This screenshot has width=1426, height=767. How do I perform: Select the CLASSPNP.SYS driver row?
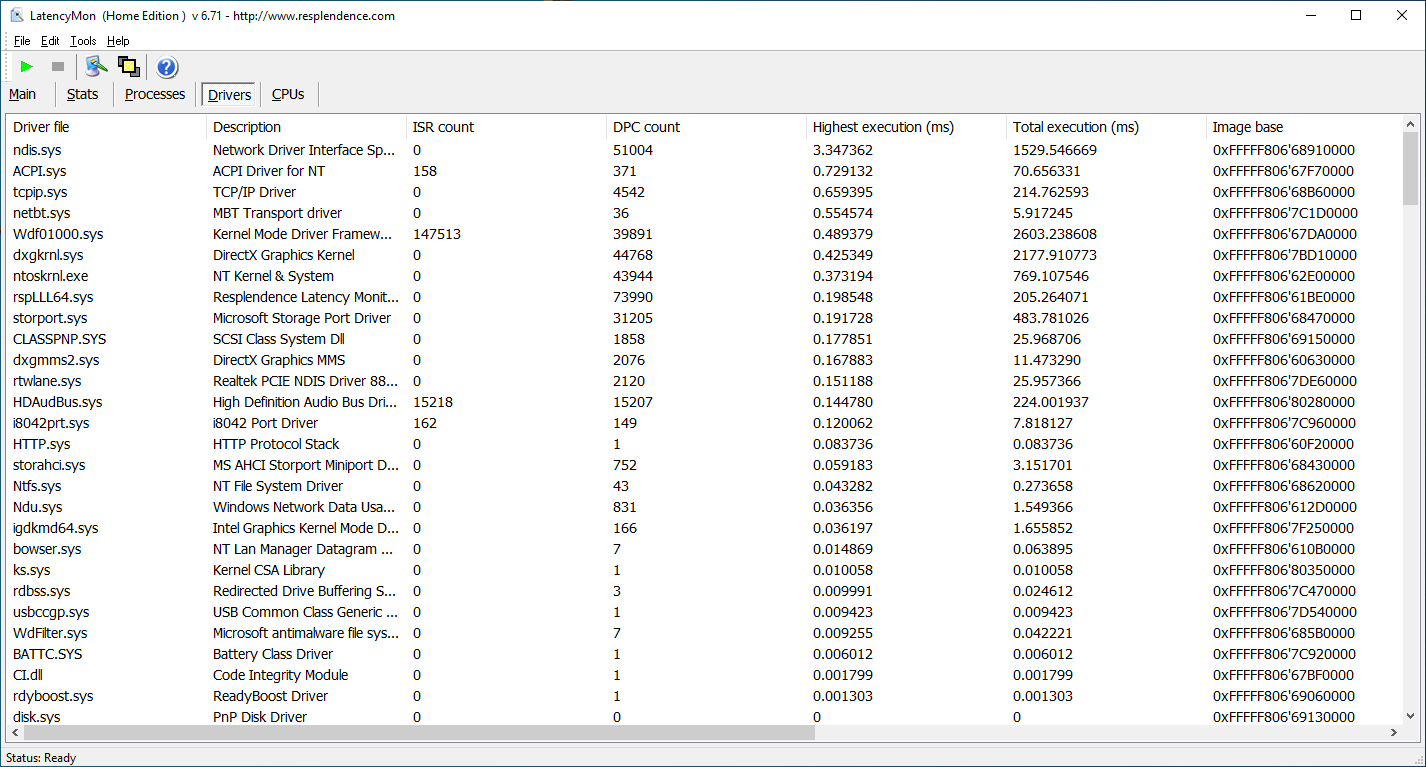coord(704,339)
